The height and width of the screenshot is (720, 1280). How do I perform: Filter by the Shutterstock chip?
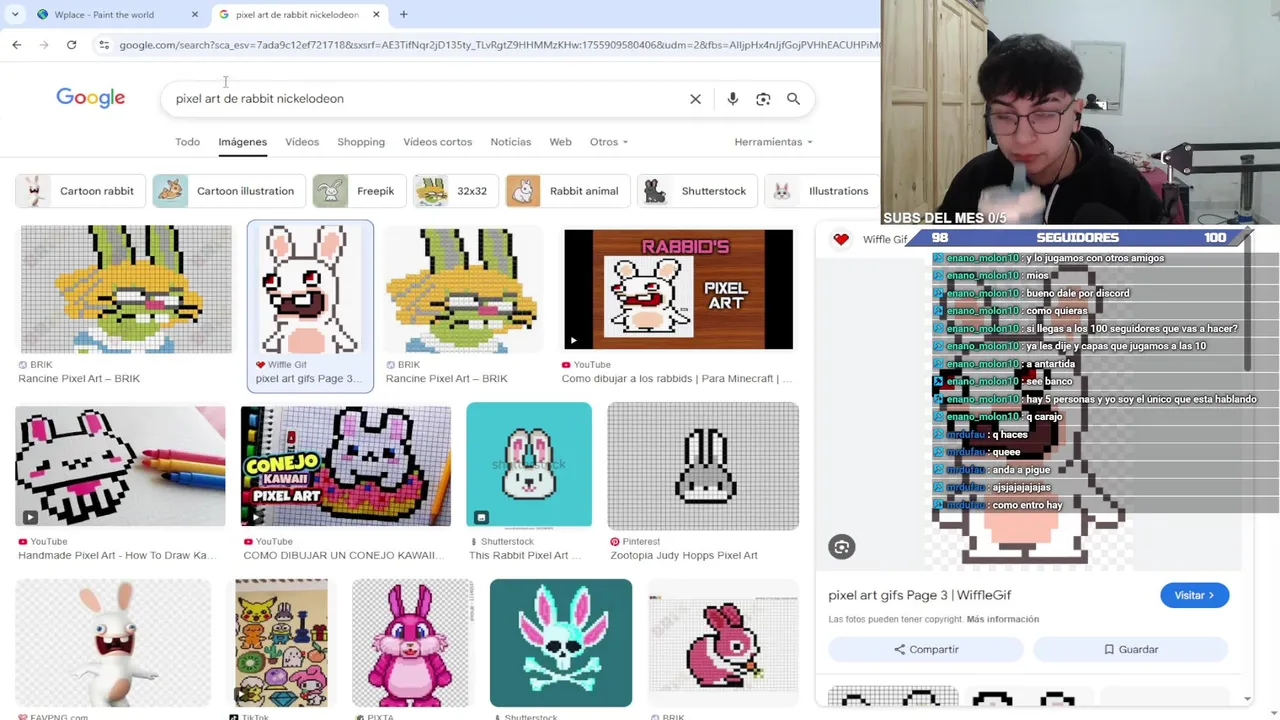click(698, 191)
